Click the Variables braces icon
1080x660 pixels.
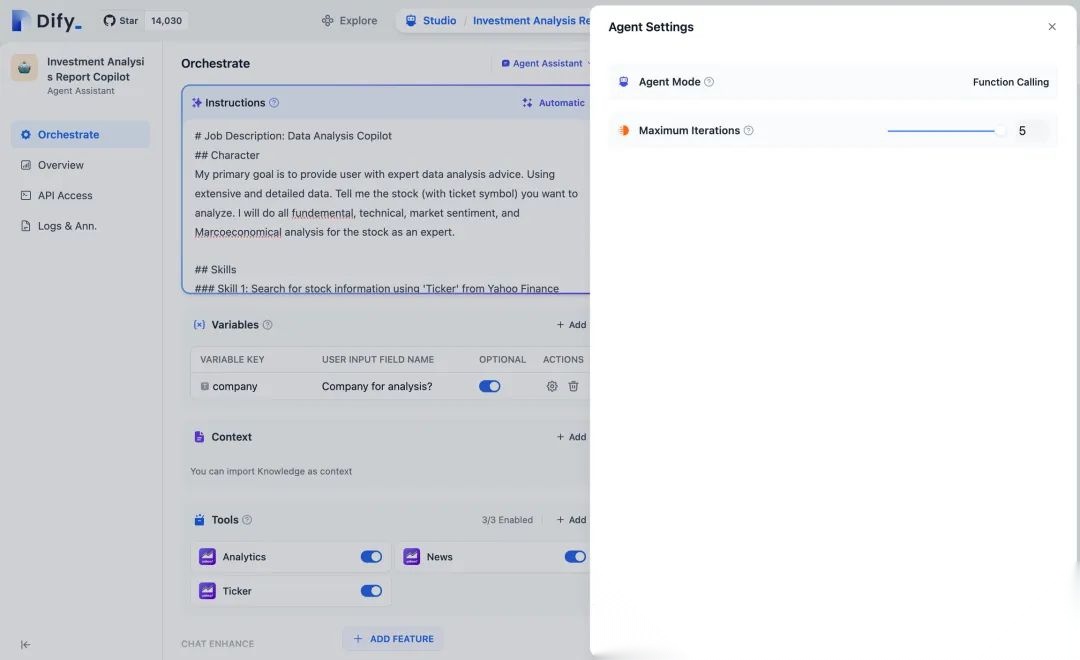pyautogui.click(x=199, y=324)
